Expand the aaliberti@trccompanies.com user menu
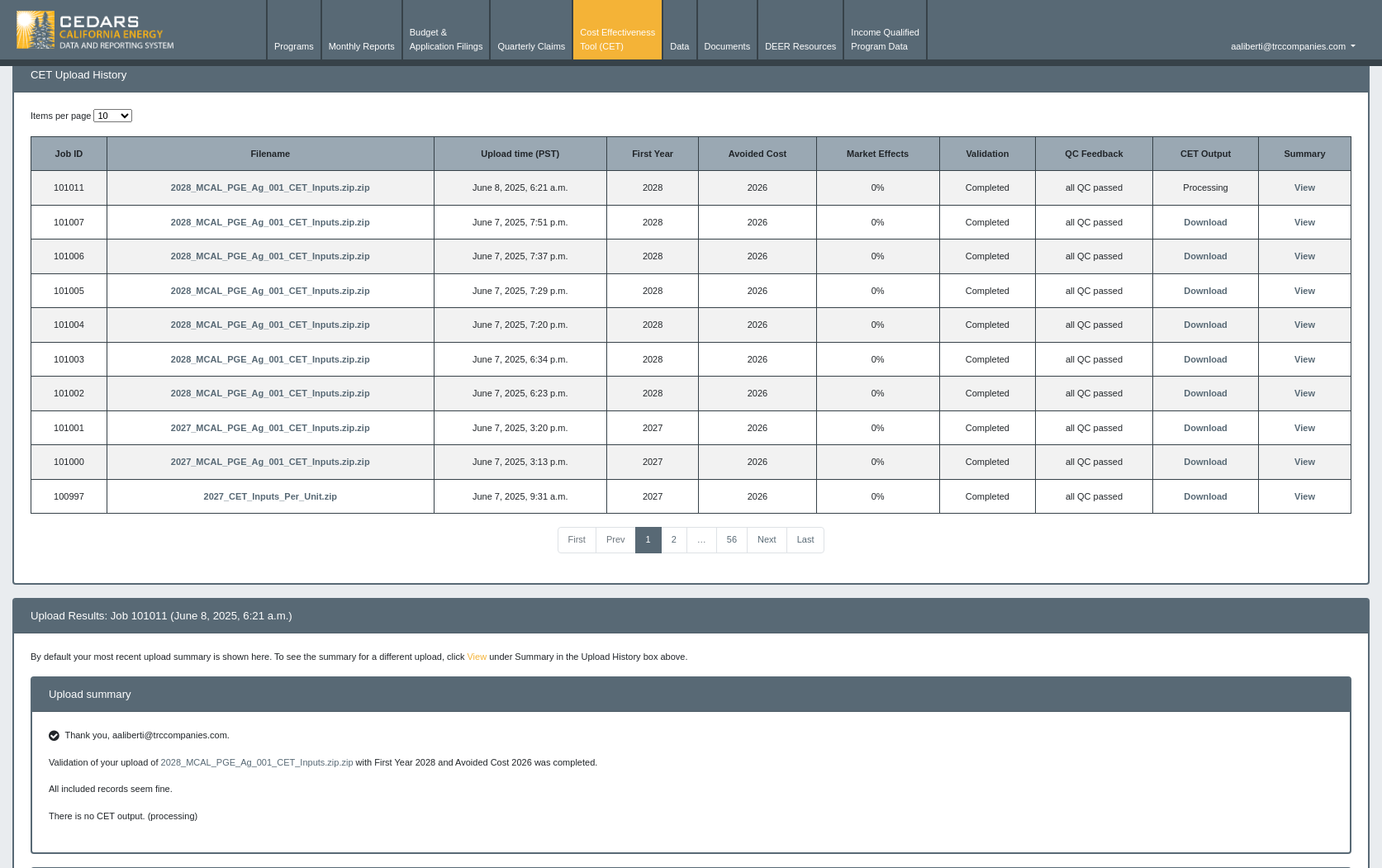The height and width of the screenshot is (868, 1382). 1292,46
